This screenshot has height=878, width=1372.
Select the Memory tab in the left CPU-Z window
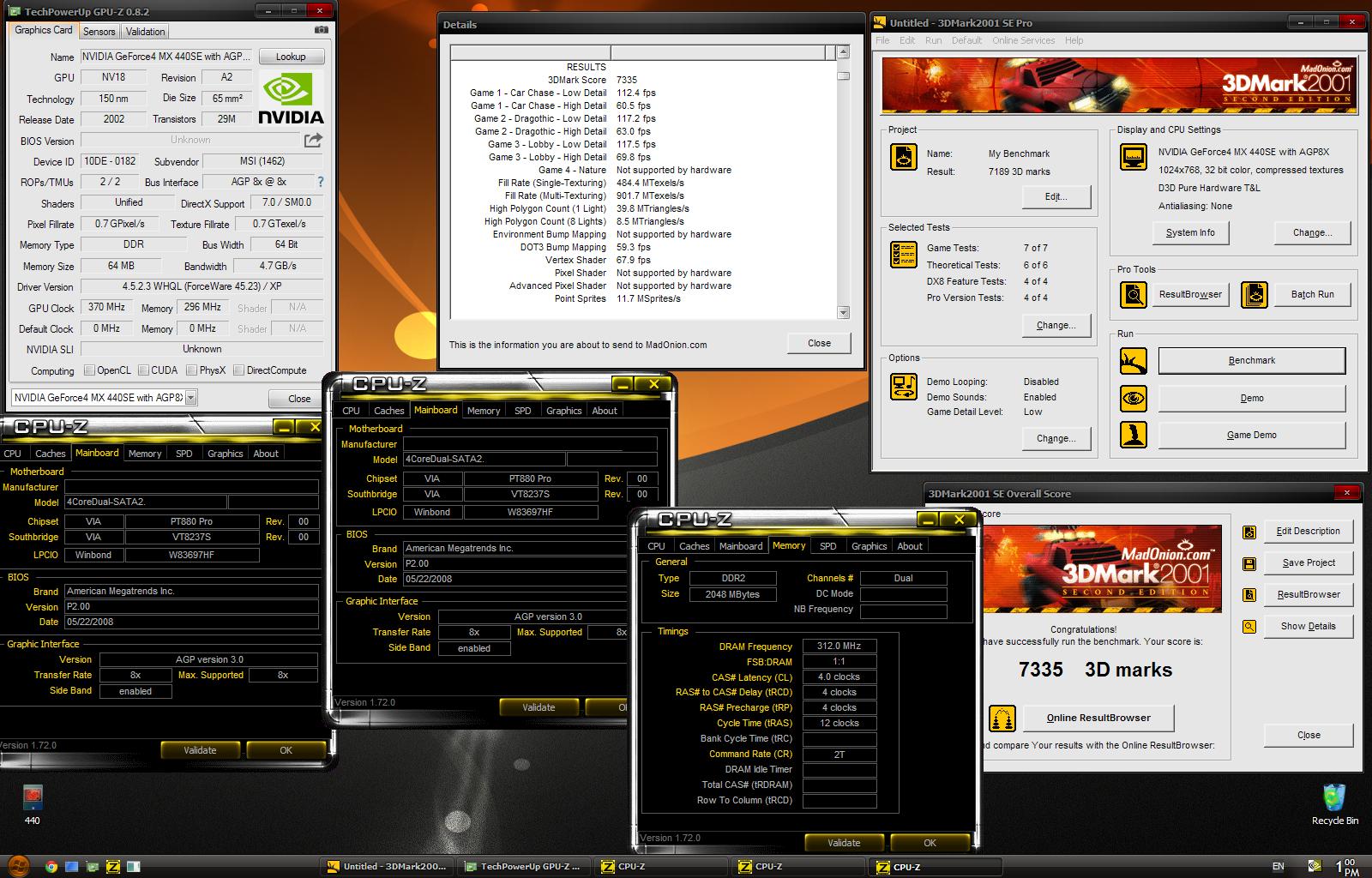click(x=145, y=454)
